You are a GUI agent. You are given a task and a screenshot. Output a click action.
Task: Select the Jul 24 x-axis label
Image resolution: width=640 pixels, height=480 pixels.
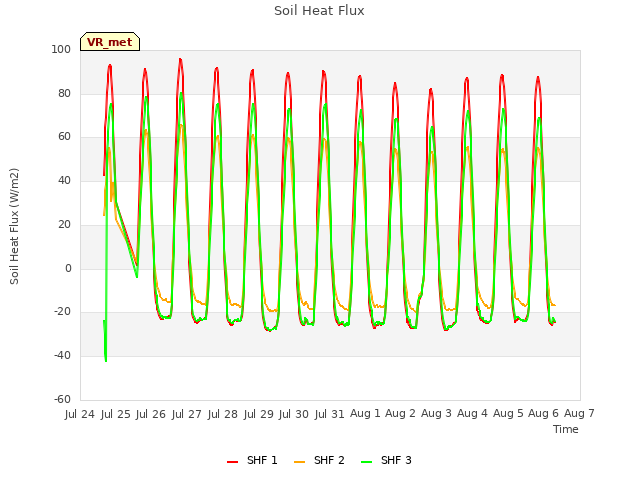click(80, 414)
